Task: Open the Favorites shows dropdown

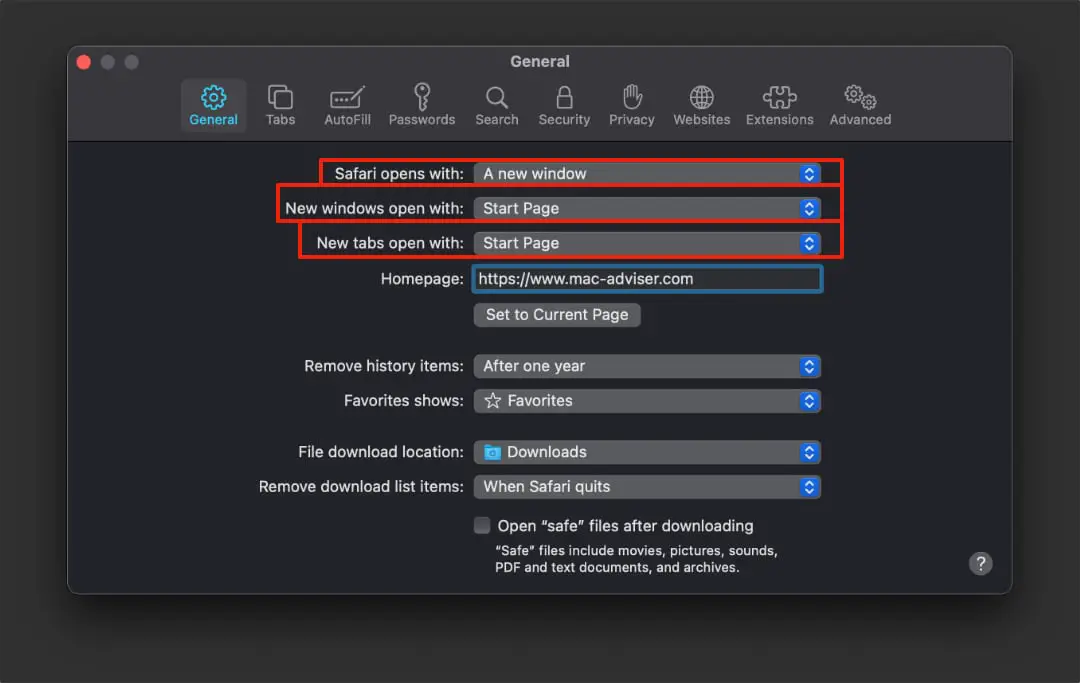Action: (647, 401)
